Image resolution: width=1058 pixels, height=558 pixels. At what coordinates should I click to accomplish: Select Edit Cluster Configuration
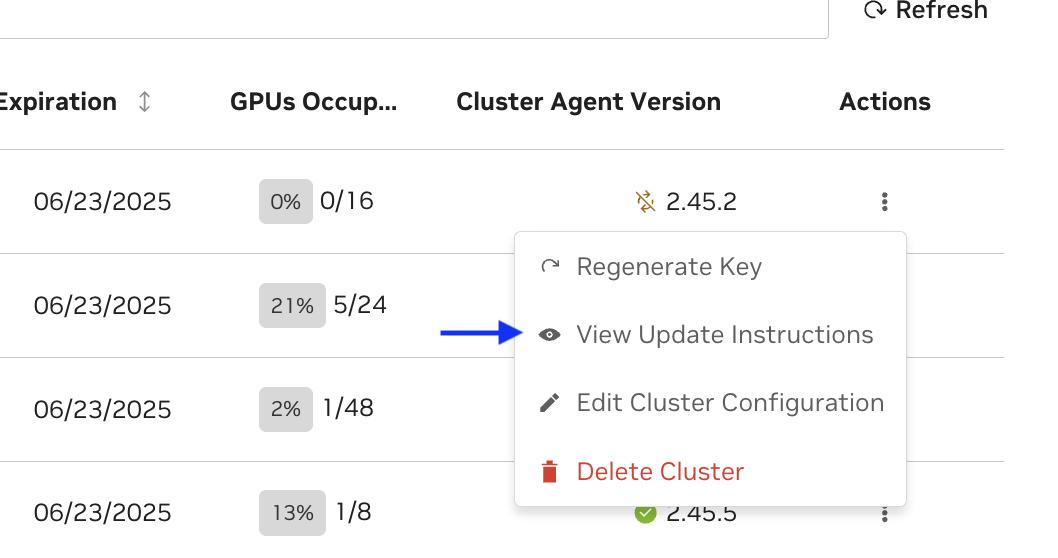pyautogui.click(x=730, y=403)
